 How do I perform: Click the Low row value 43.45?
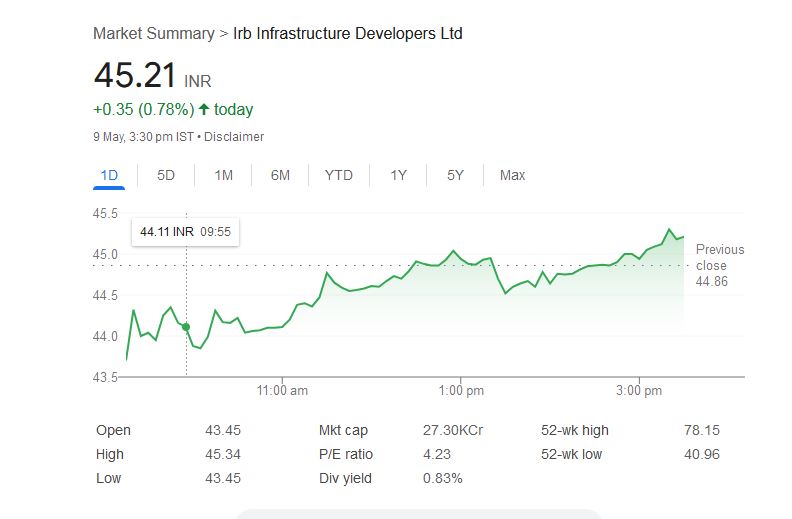click(x=223, y=478)
